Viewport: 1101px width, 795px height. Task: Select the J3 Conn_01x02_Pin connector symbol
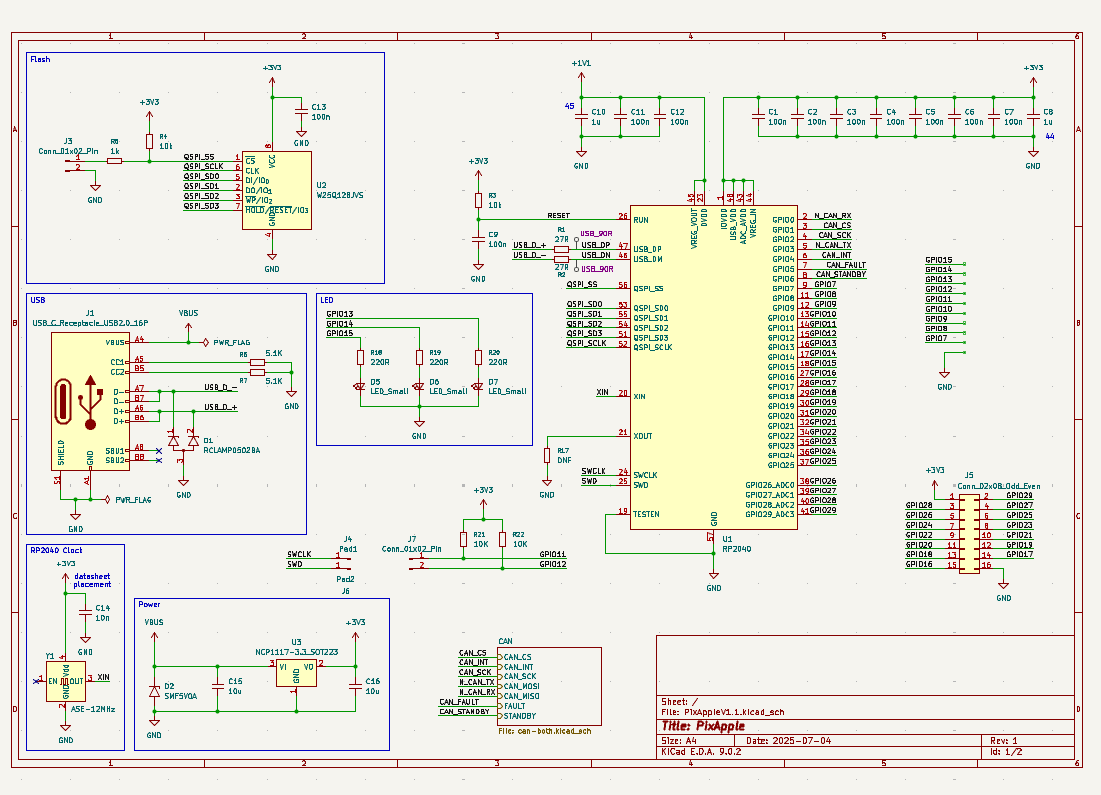pos(73,165)
